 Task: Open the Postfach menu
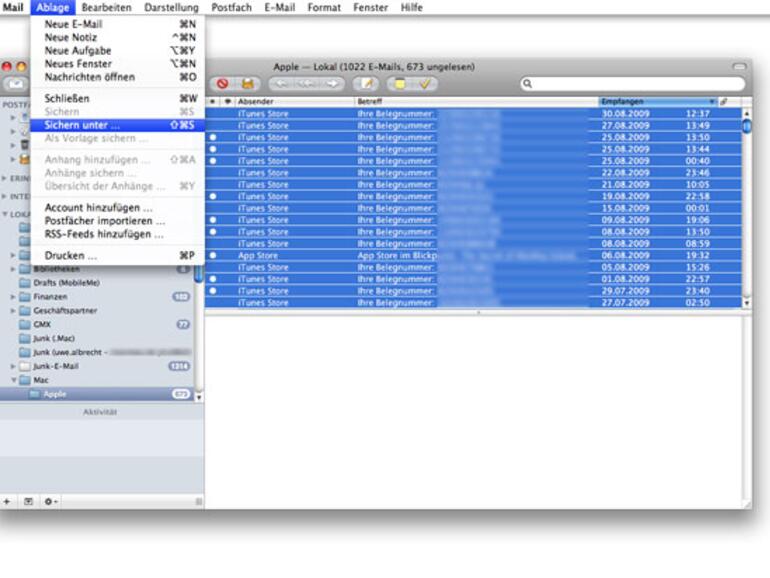[x=231, y=7]
